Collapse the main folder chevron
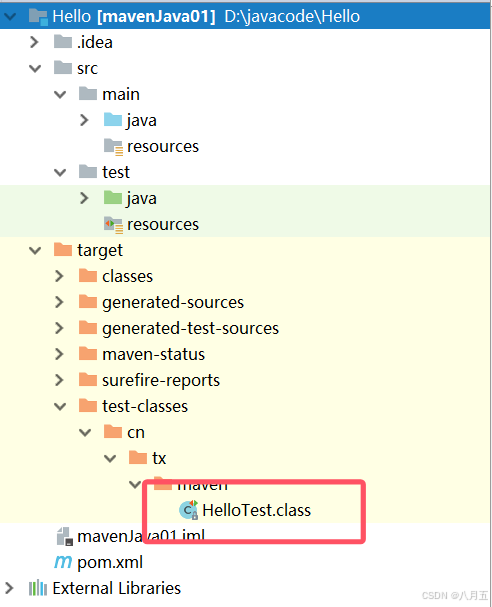This screenshot has height=607, width=492. tap(60, 94)
